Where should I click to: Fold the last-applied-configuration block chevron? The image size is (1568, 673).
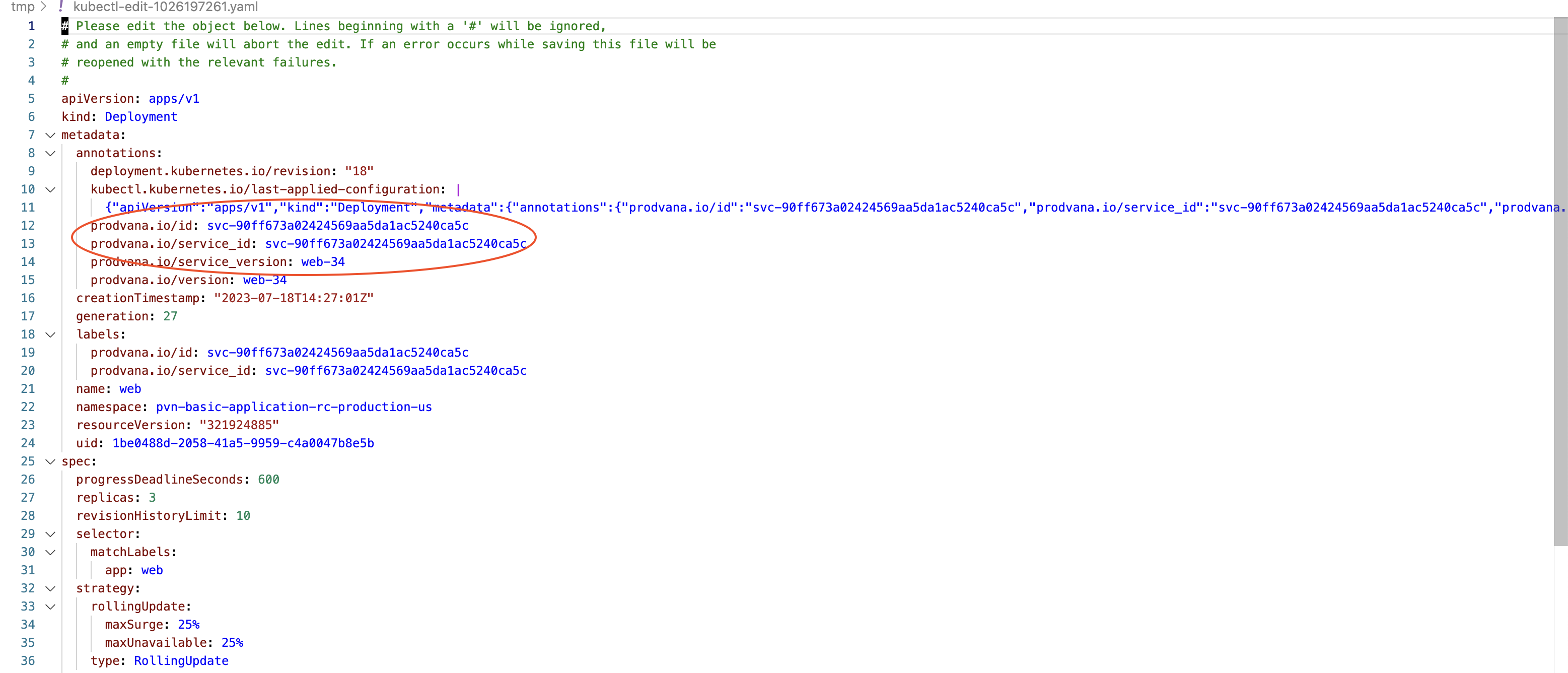[50, 189]
